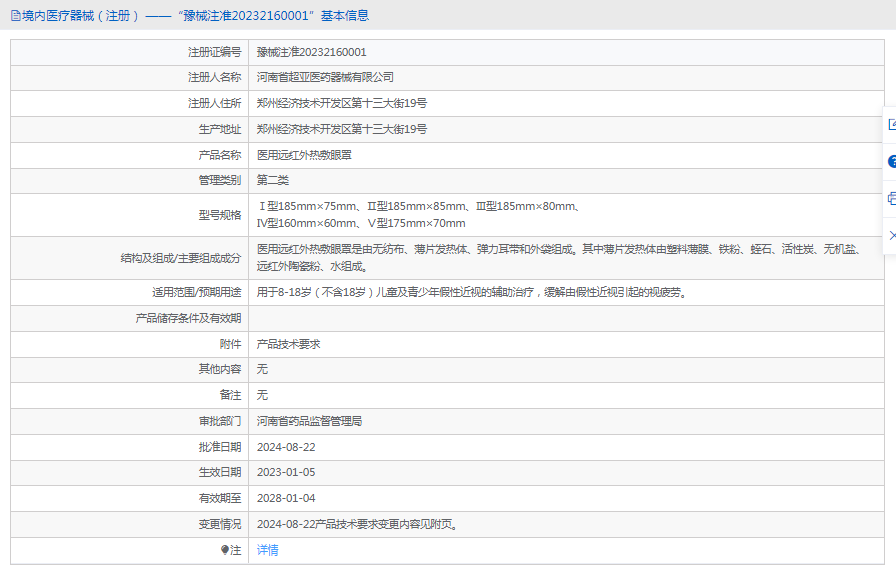Open the help question-mark icon
The image size is (896, 567).
tap(891, 161)
